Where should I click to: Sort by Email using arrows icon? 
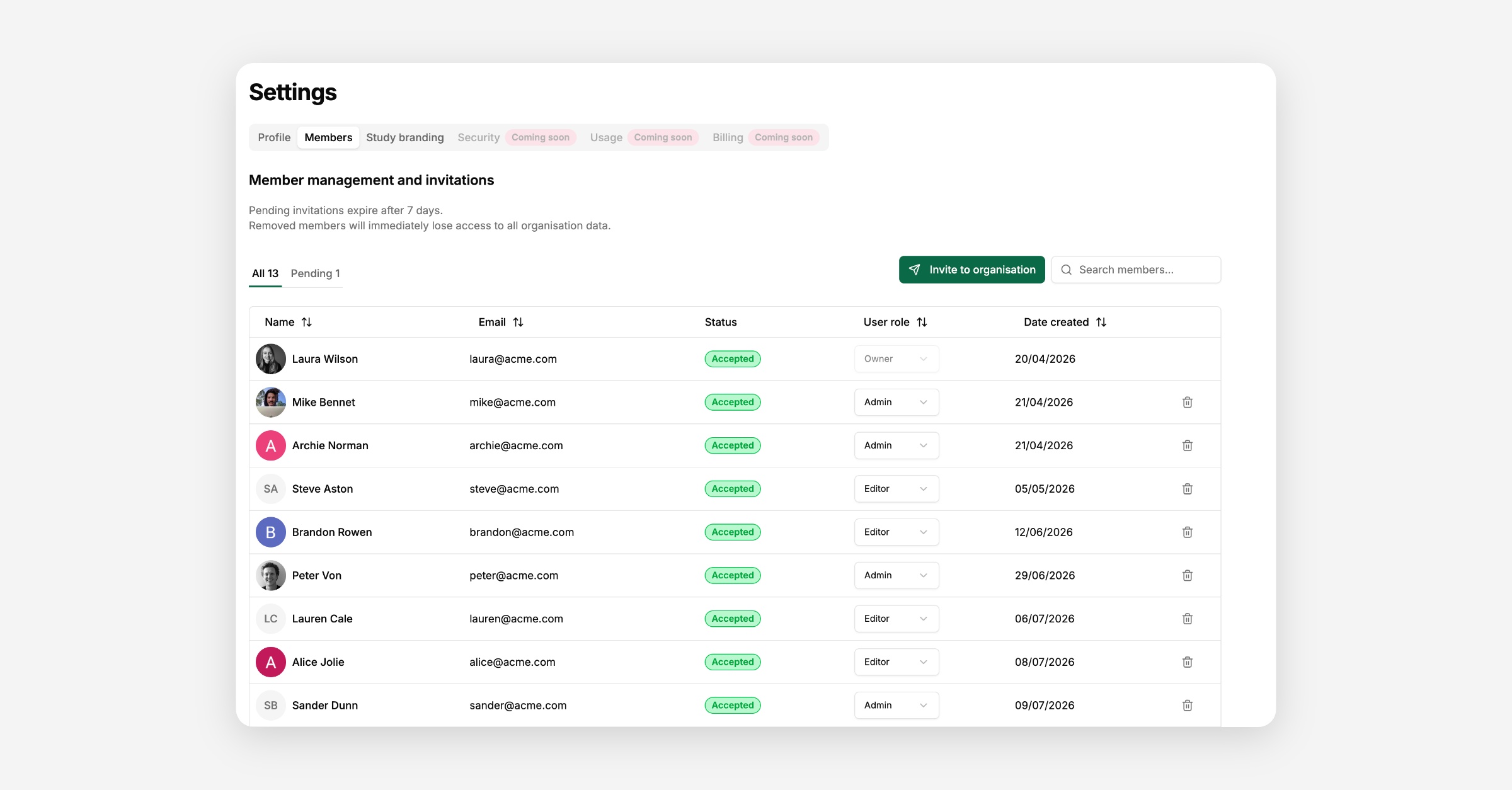click(518, 322)
